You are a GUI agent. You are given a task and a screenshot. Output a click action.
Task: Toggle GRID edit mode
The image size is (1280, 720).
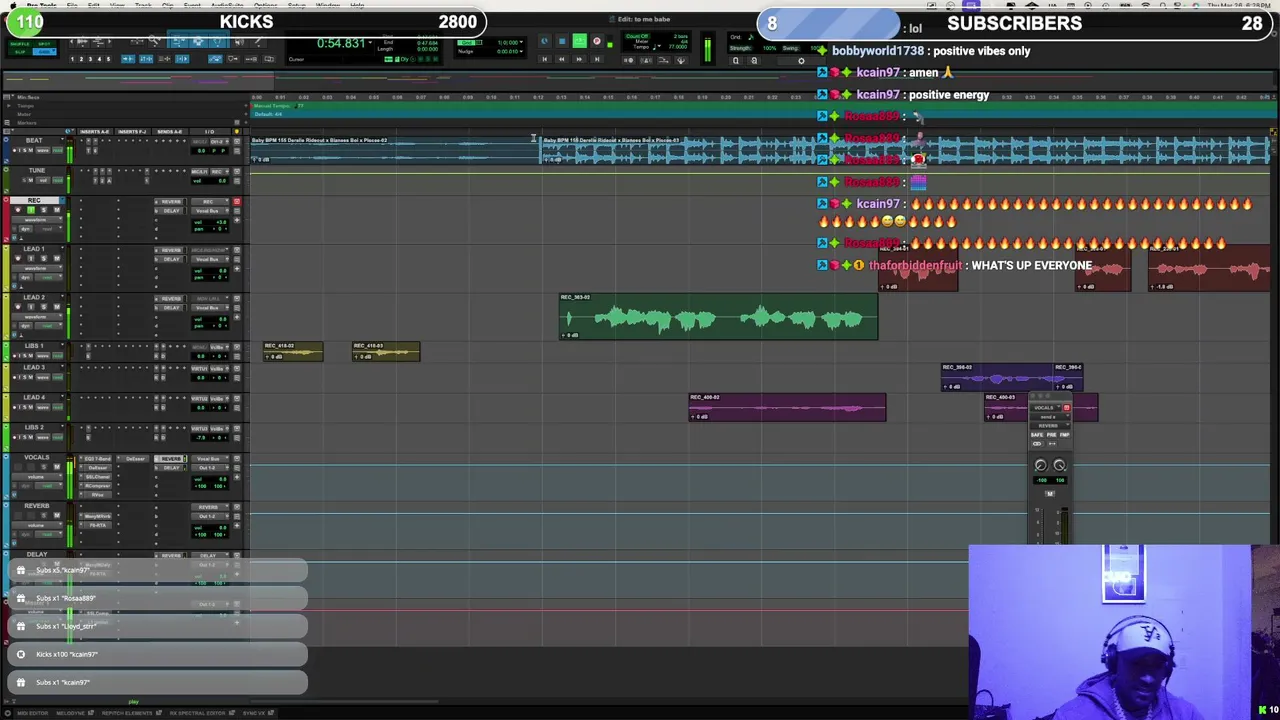tap(44, 52)
